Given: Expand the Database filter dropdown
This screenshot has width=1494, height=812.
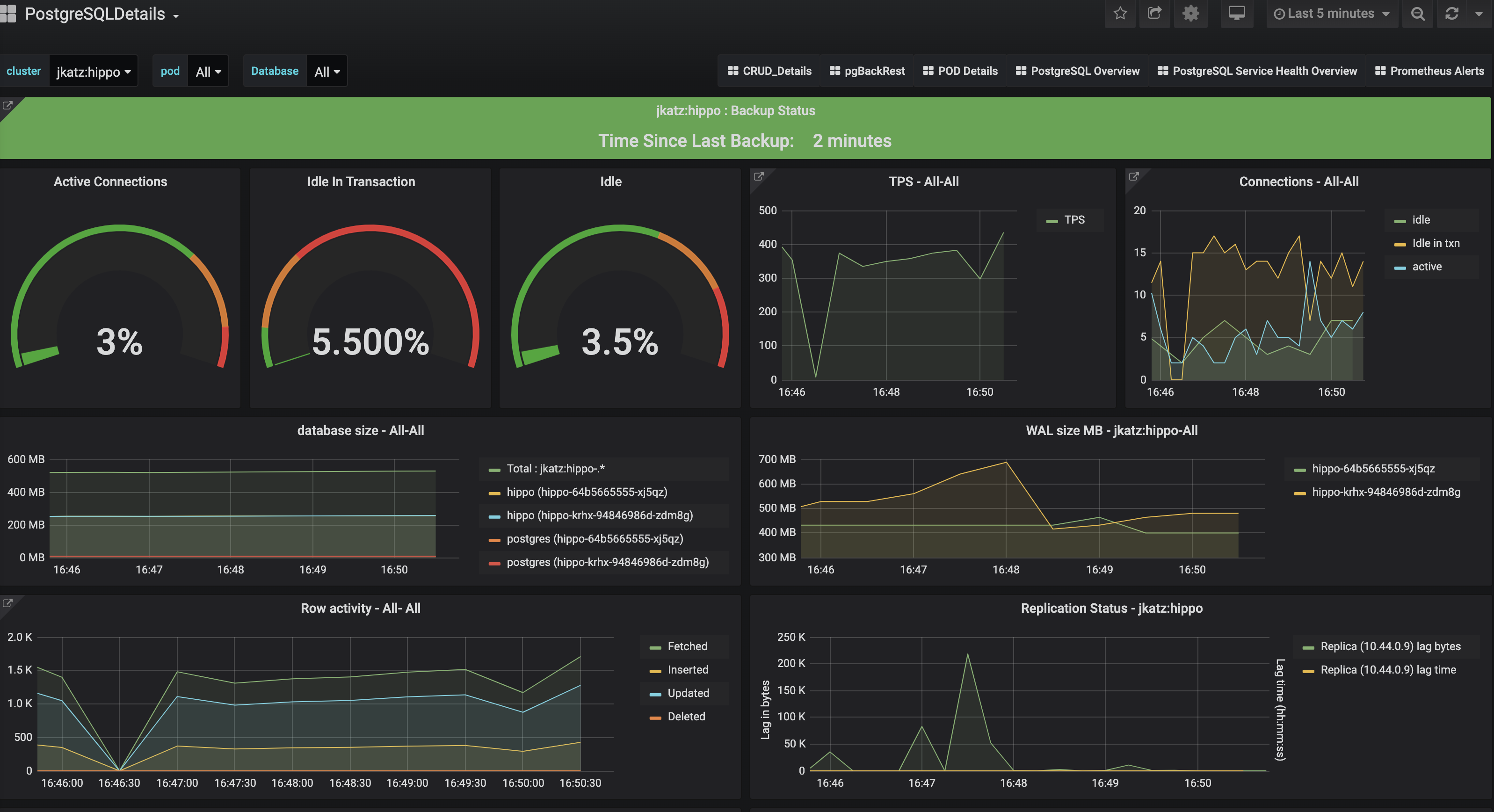Looking at the screenshot, I should click(325, 71).
